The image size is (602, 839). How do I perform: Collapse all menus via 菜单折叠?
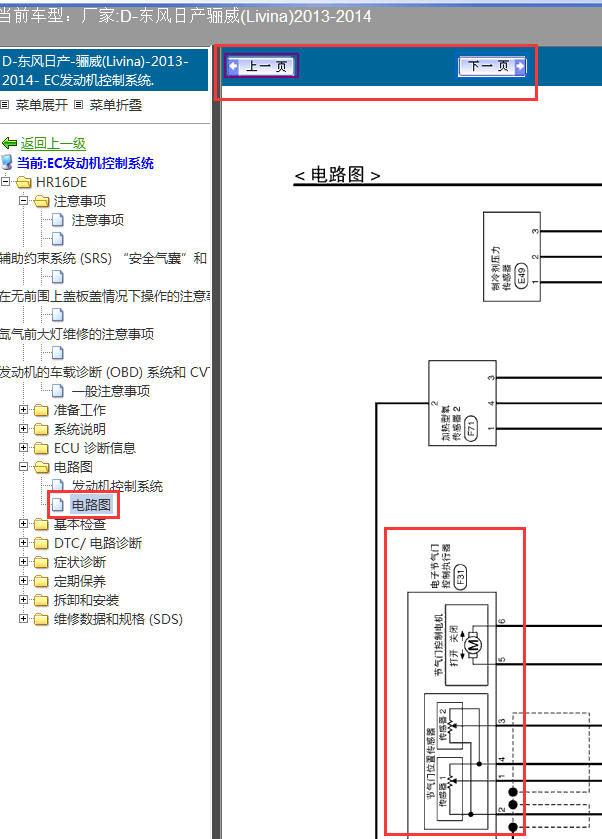[116, 105]
